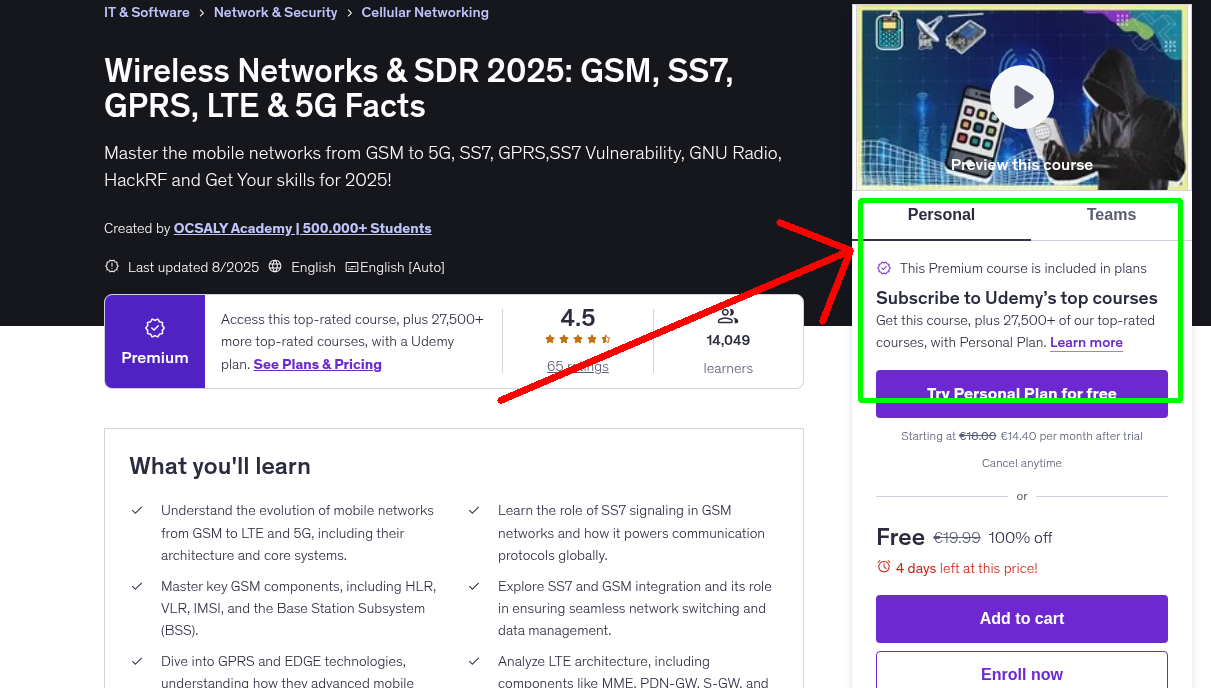1211x688 pixels.
Task: Click the learners people icon
Action: click(727, 316)
